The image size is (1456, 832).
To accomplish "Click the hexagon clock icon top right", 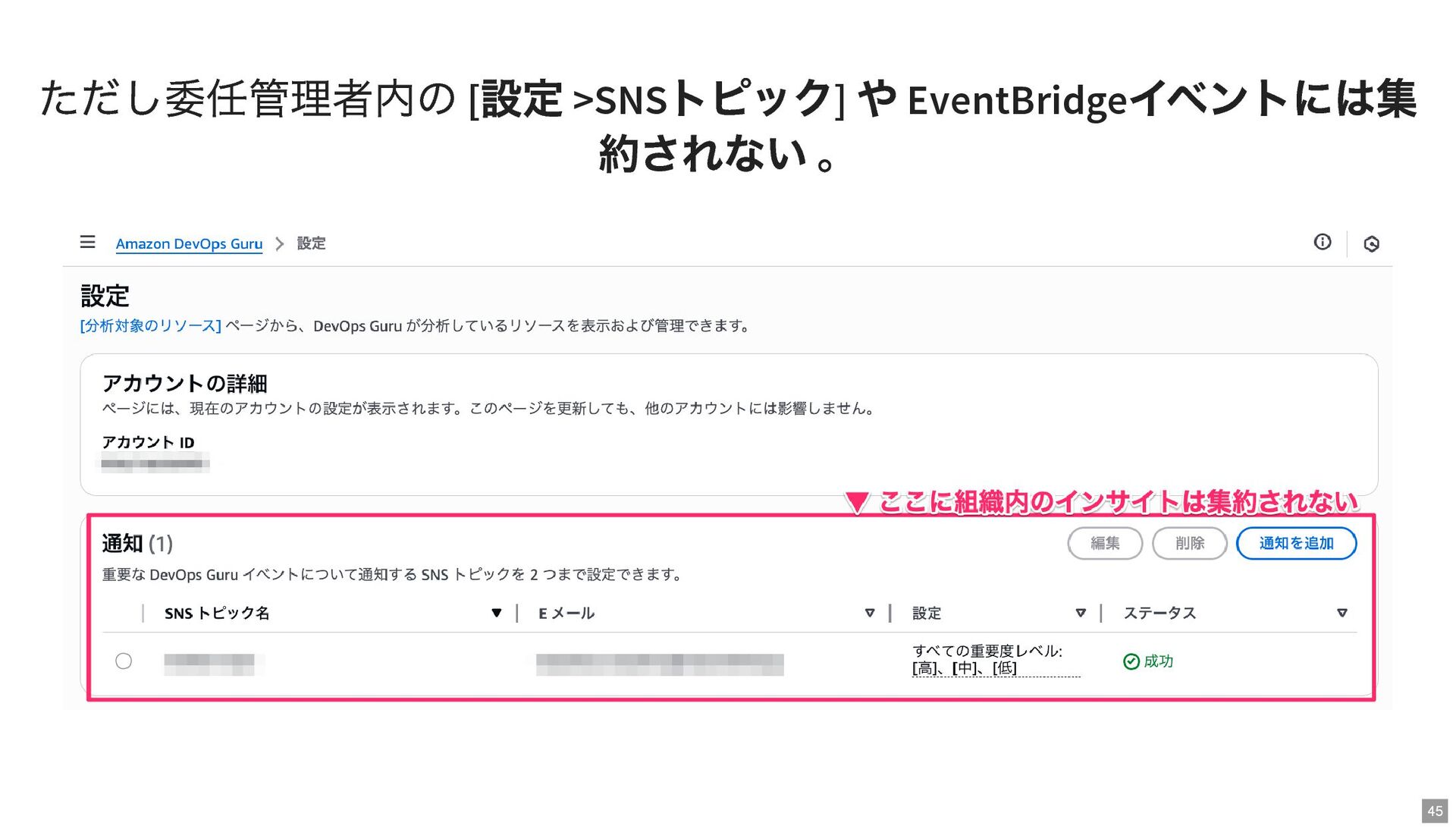I will (x=1371, y=244).
